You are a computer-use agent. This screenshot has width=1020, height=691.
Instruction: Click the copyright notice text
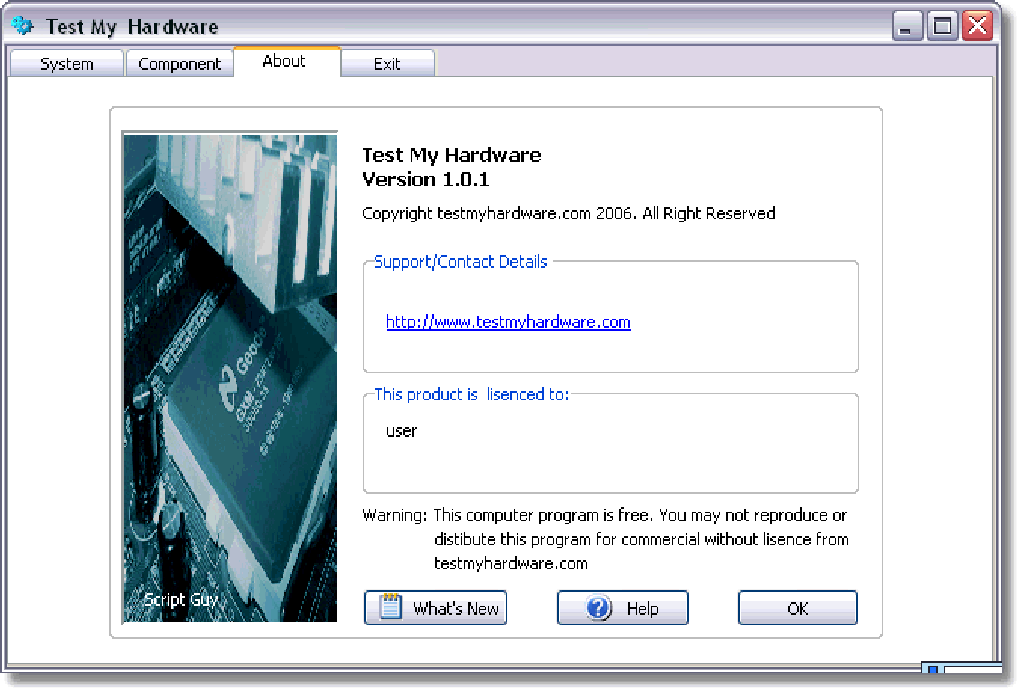[x=568, y=213]
